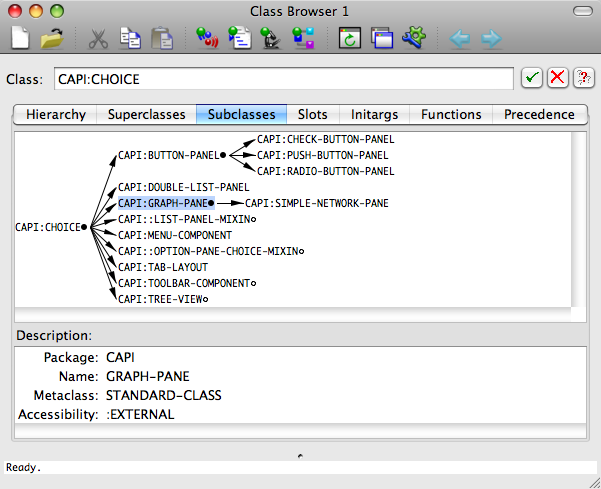Click the Listen (sound waves) toolbar icon
This screenshot has width=601, height=489.
tap(207, 38)
